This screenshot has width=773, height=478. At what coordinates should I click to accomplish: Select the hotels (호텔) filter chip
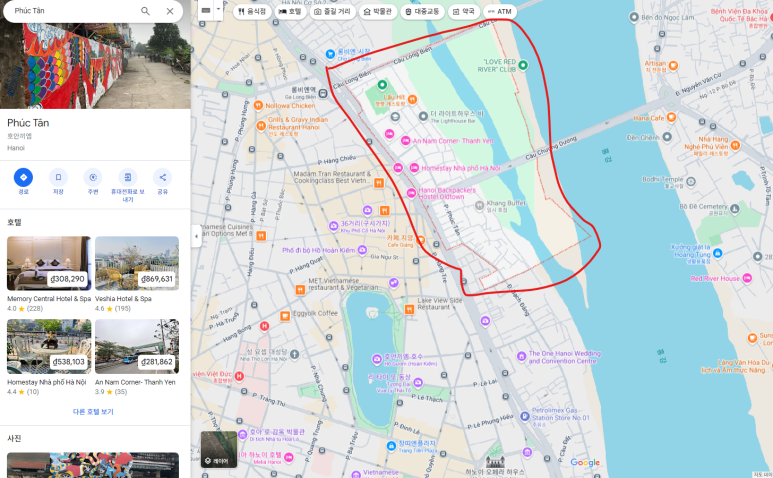tap(289, 12)
